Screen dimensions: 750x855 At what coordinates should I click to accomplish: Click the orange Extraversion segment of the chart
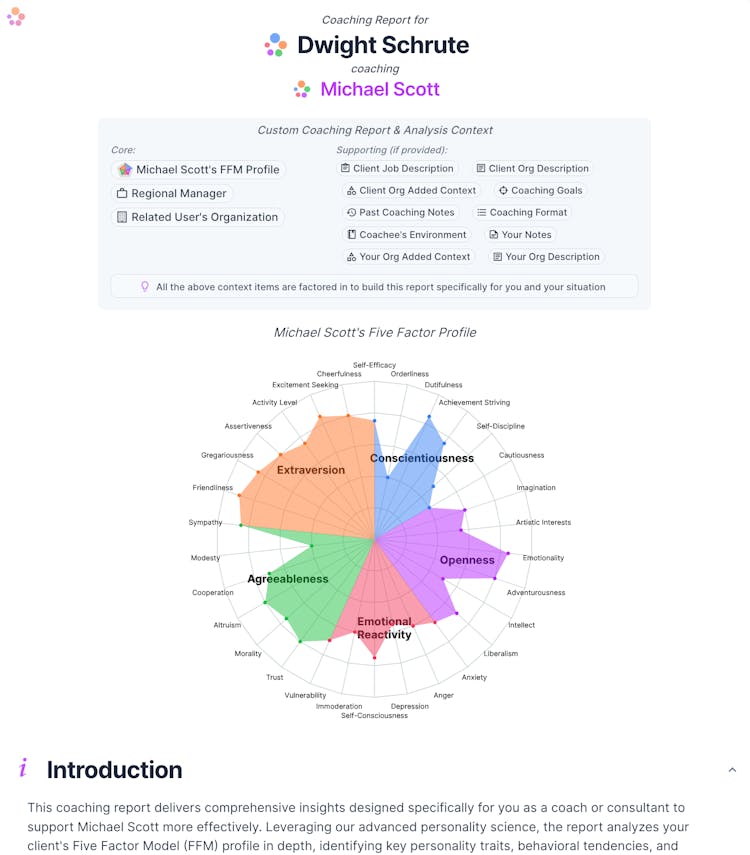click(x=311, y=469)
